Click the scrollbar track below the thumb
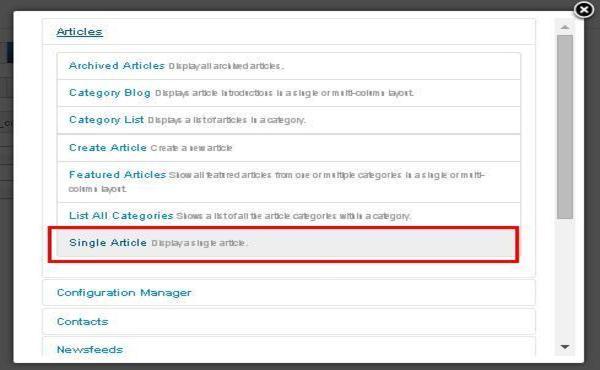Screen dimensions: 600x370 (565, 279)
